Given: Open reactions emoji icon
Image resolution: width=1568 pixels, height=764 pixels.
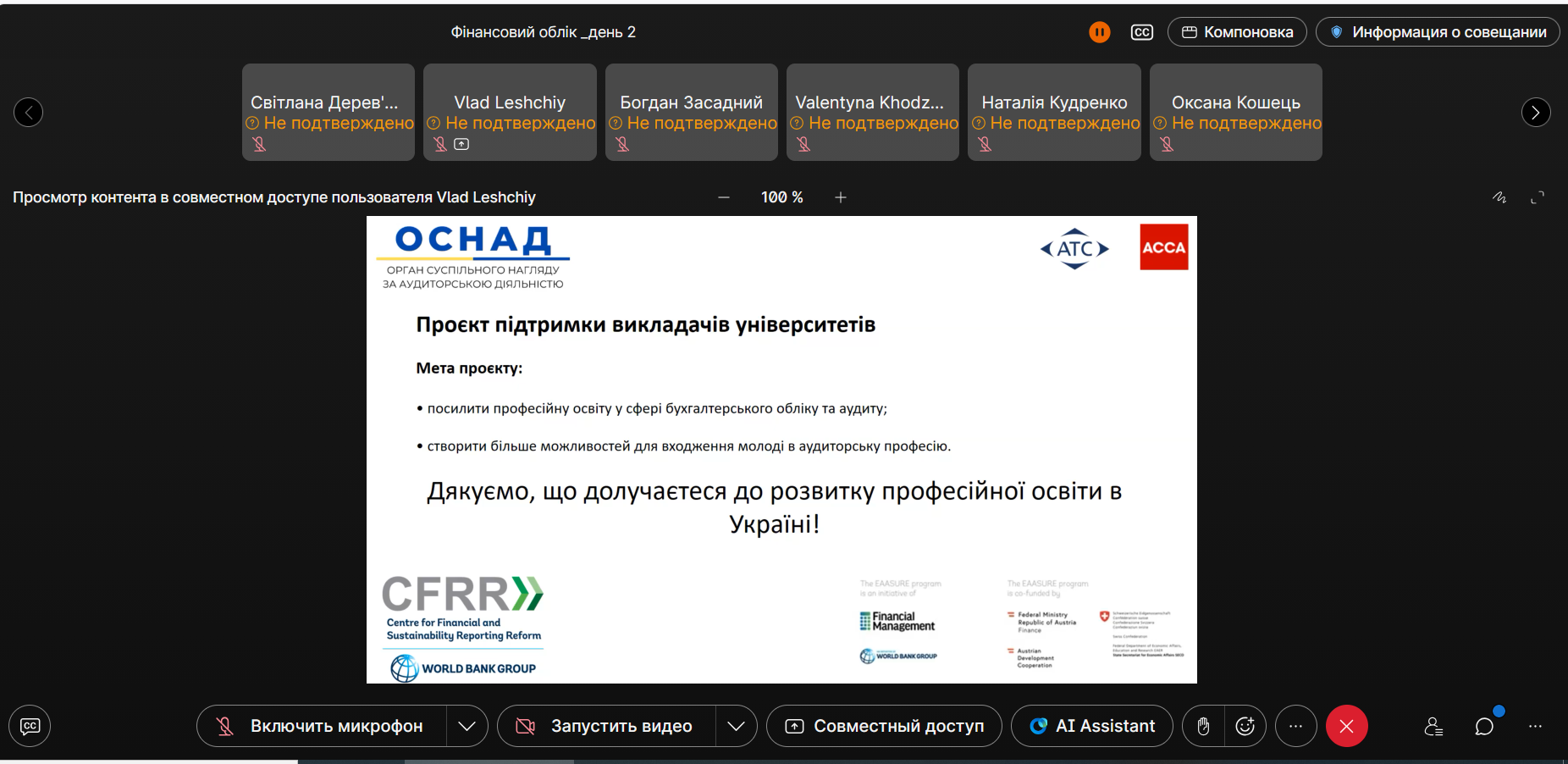Looking at the screenshot, I should 1245,726.
